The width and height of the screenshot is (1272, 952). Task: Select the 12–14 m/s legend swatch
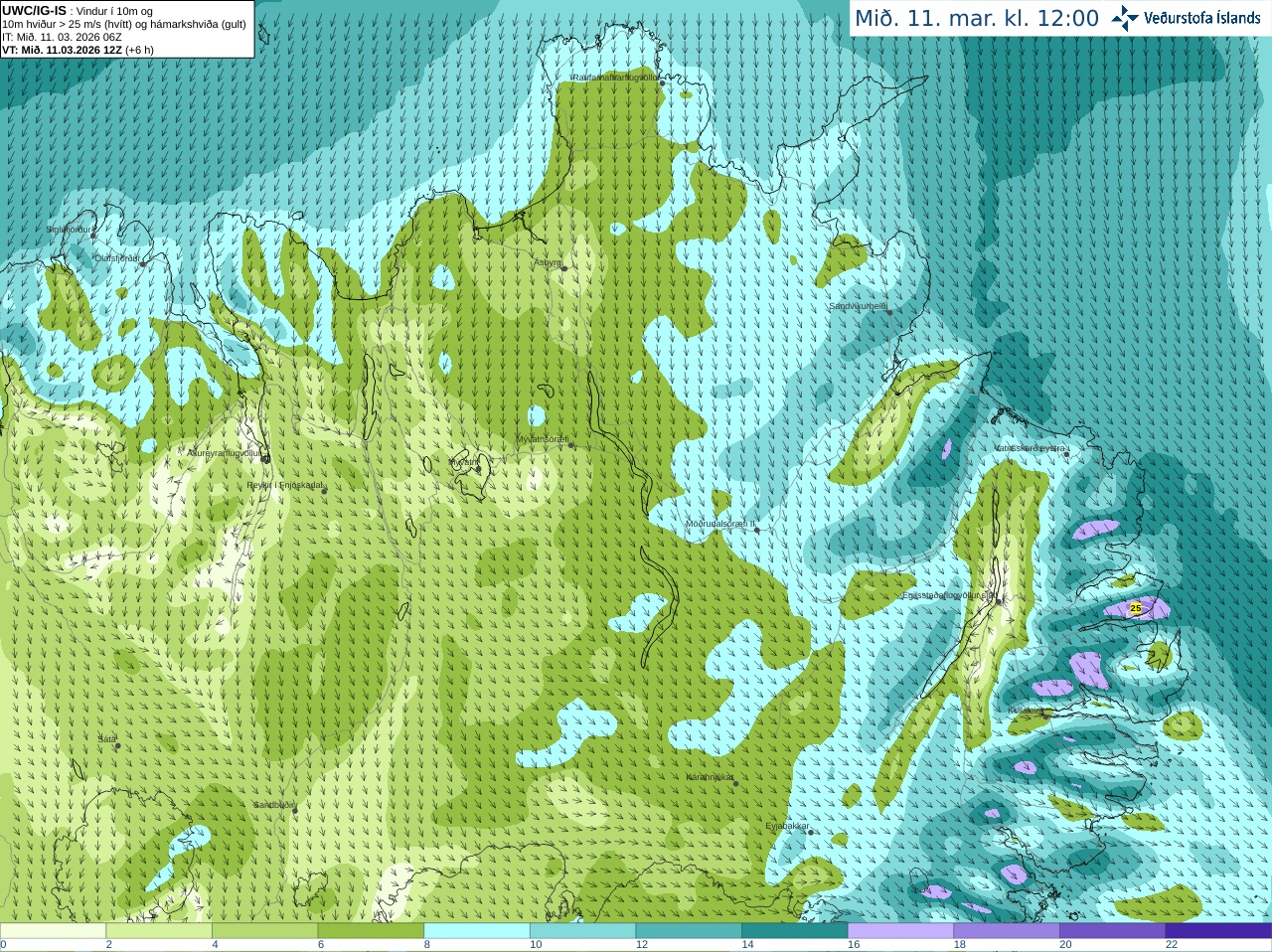[689, 931]
